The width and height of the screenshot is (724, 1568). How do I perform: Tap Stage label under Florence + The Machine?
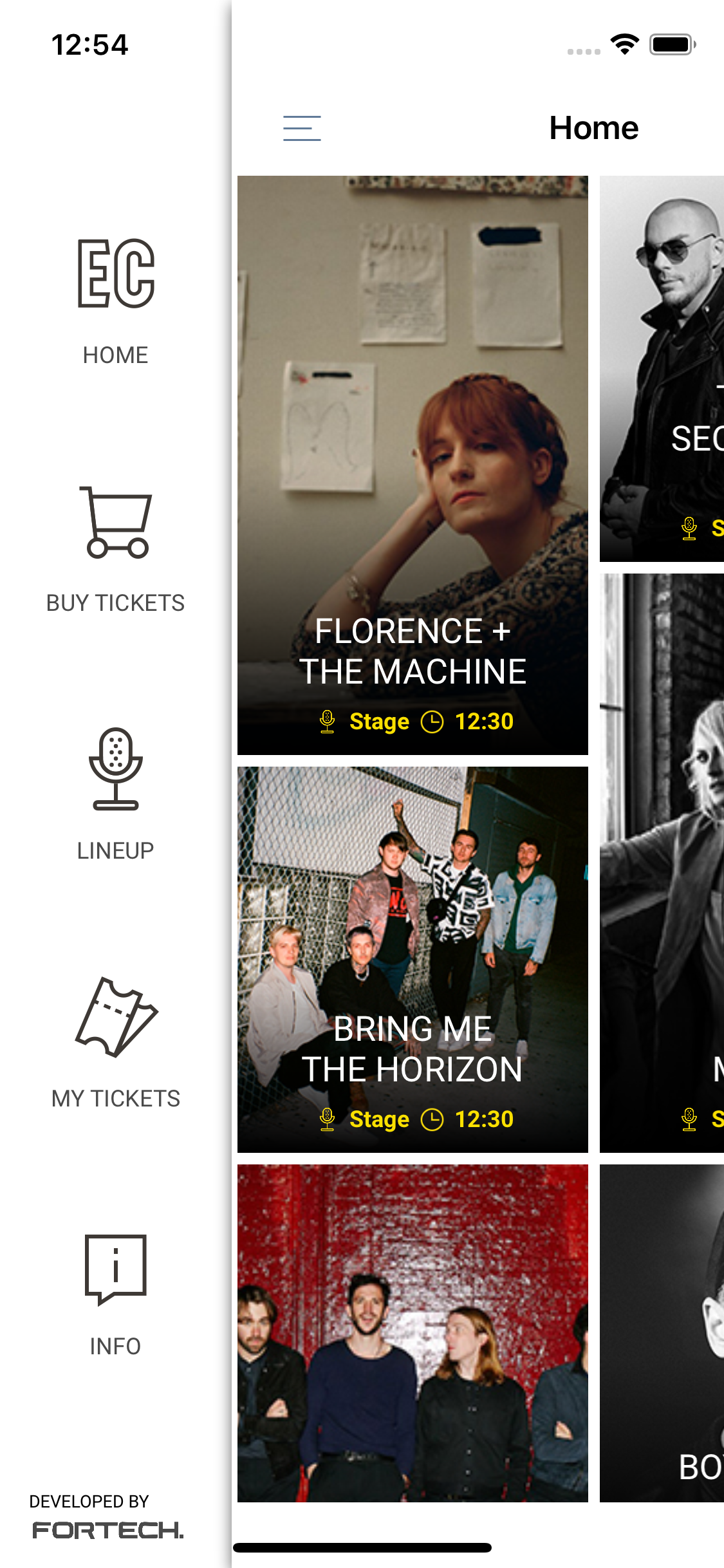click(379, 722)
